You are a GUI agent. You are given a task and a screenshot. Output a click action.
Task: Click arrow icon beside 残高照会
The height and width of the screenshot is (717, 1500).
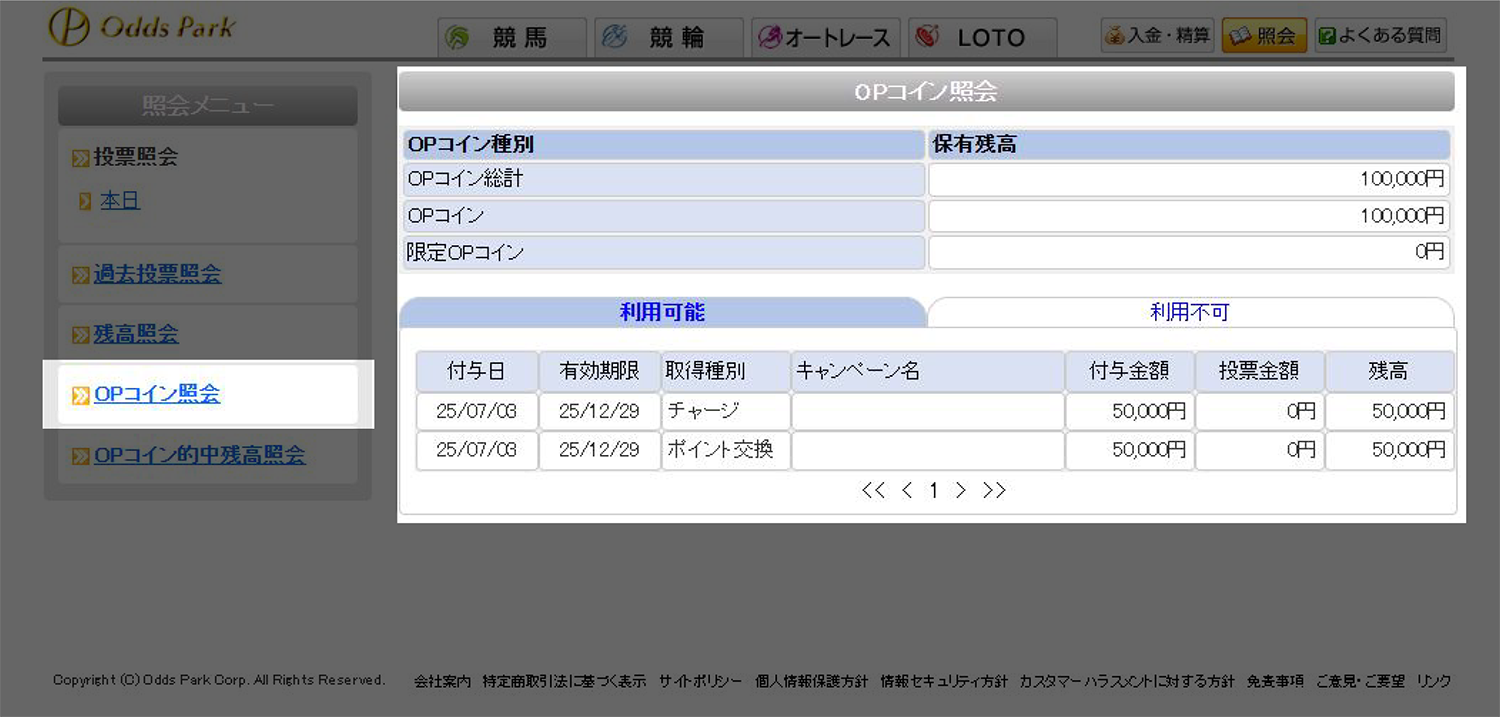tap(81, 335)
